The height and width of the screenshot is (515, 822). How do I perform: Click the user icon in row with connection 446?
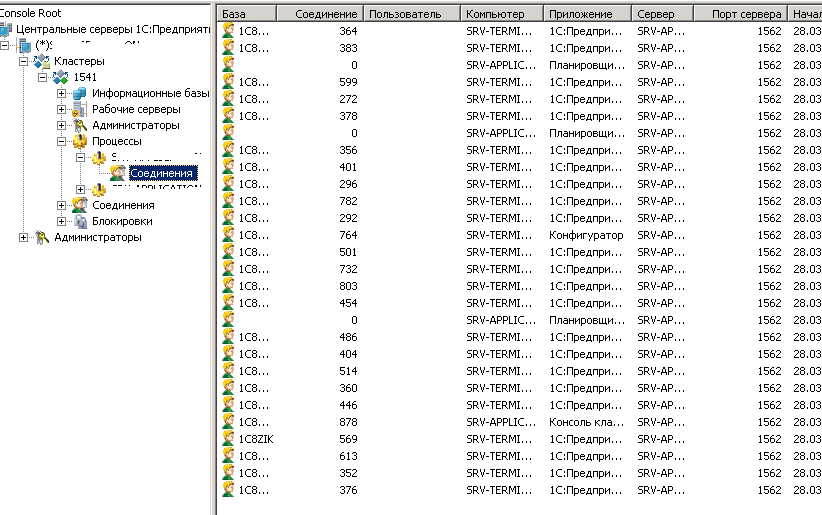[x=228, y=405]
